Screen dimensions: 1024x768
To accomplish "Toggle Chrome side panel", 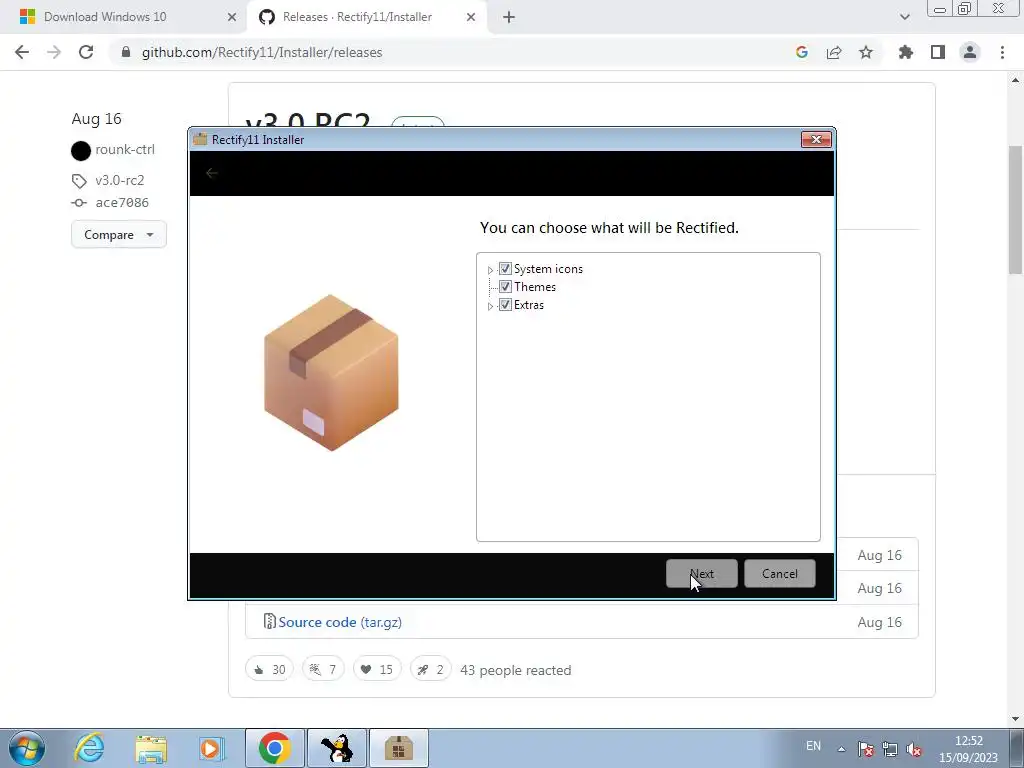I will pyautogui.click(x=938, y=52).
